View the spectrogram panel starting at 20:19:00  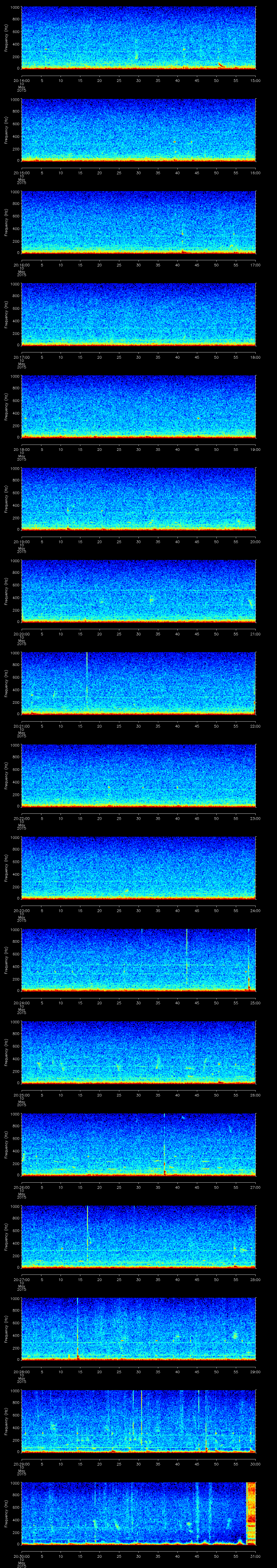139,499
